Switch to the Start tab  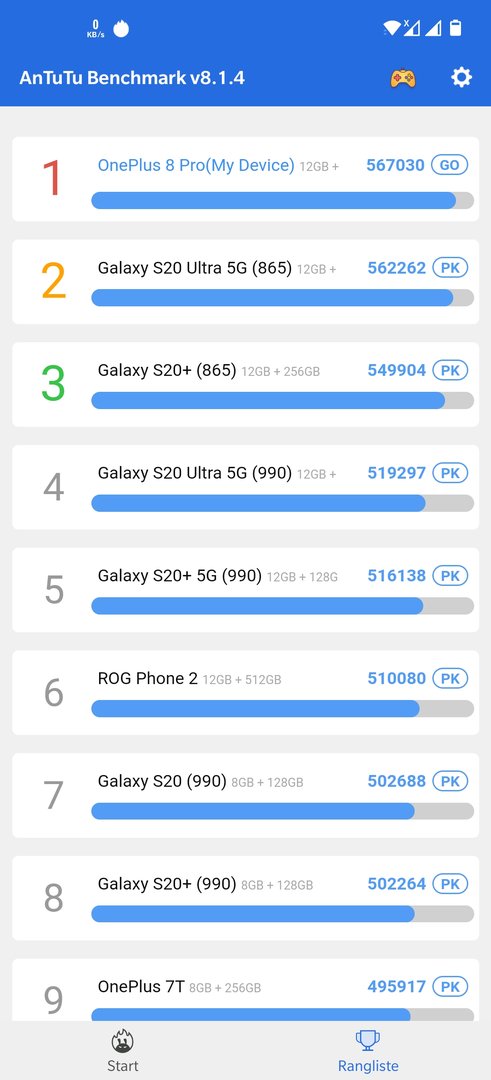pyautogui.click(x=123, y=1050)
